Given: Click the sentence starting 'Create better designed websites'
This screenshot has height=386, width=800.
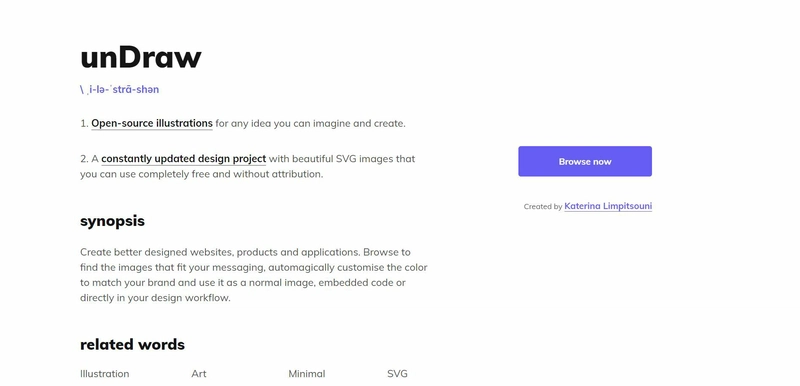Looking at the screenshot, I should coord(220,252).
